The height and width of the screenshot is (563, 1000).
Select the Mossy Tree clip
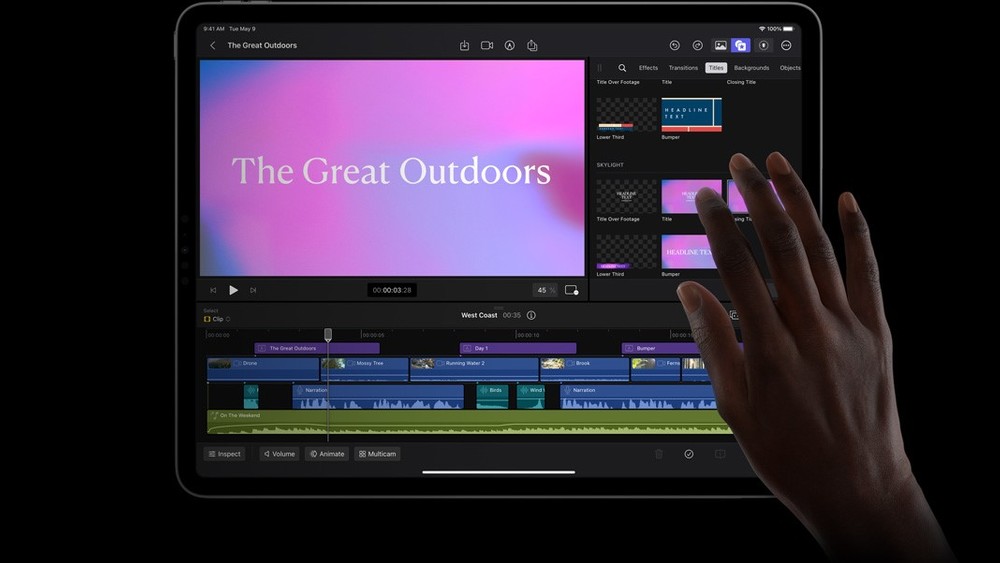pyautogui.click(x=364, y=369)
